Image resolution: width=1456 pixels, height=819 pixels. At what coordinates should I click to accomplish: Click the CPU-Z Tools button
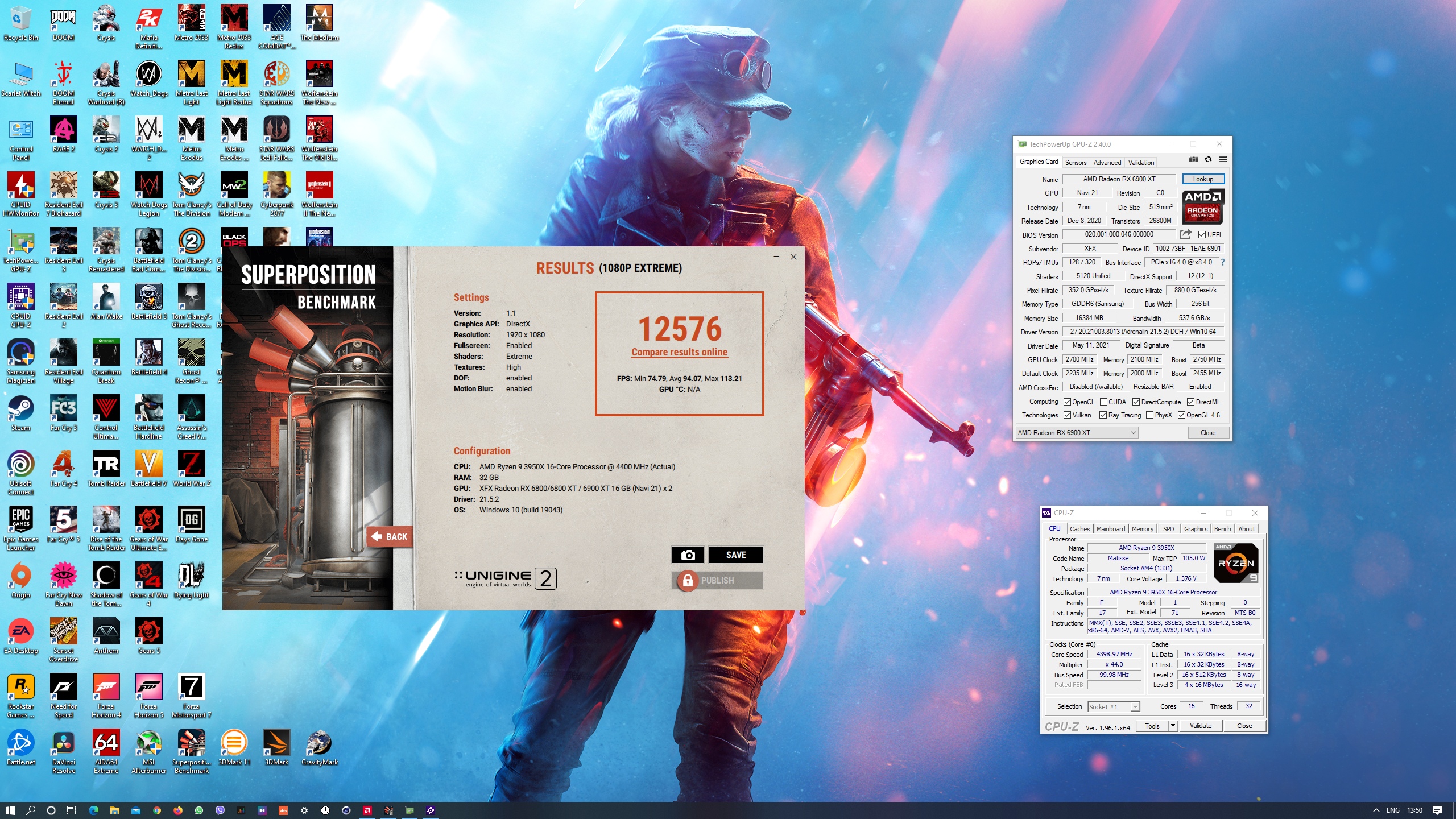[x=1152, y=726]
